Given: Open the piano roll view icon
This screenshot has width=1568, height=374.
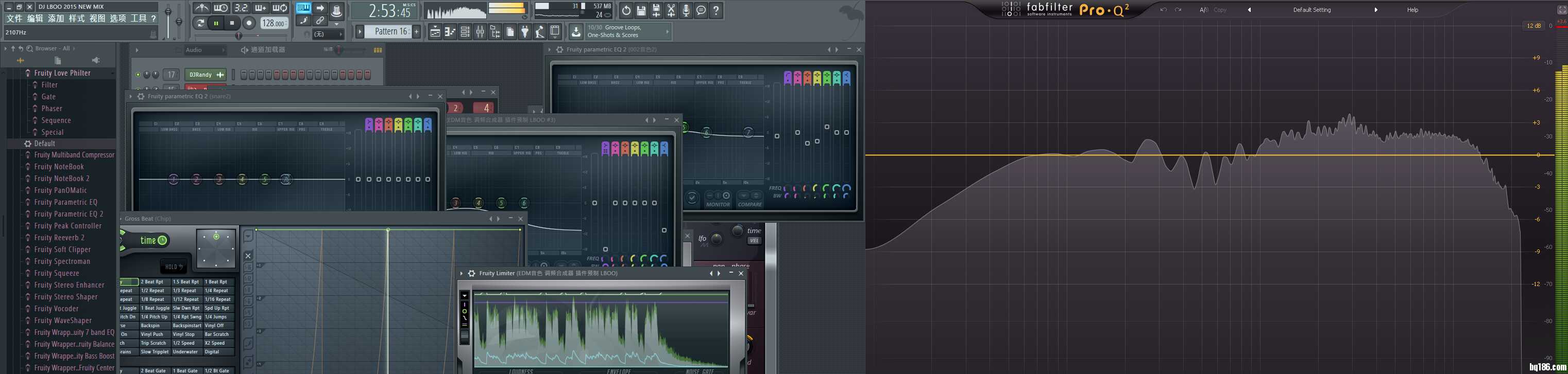Looking at the screenshot, I should [450, 31].
